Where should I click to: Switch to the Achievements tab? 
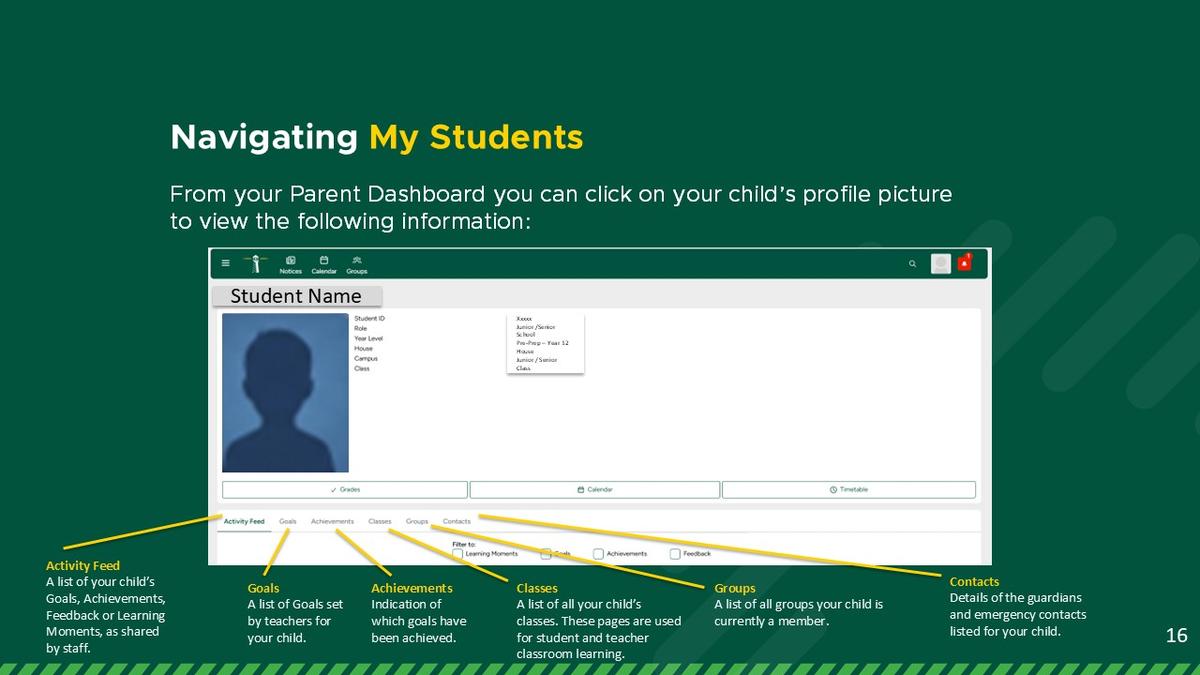(332, 521)
